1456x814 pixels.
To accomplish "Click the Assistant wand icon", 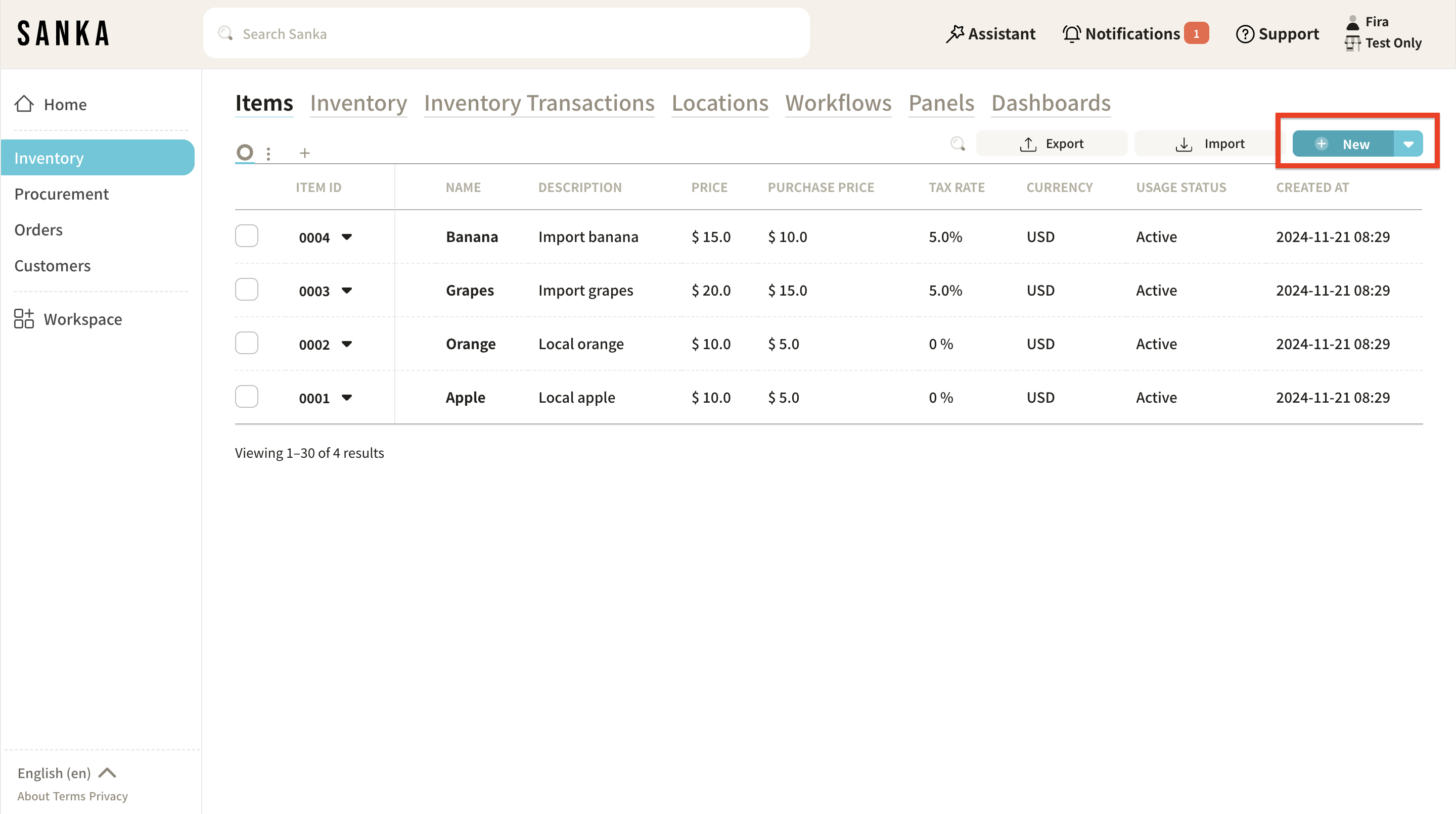I will tap(954, 34).
